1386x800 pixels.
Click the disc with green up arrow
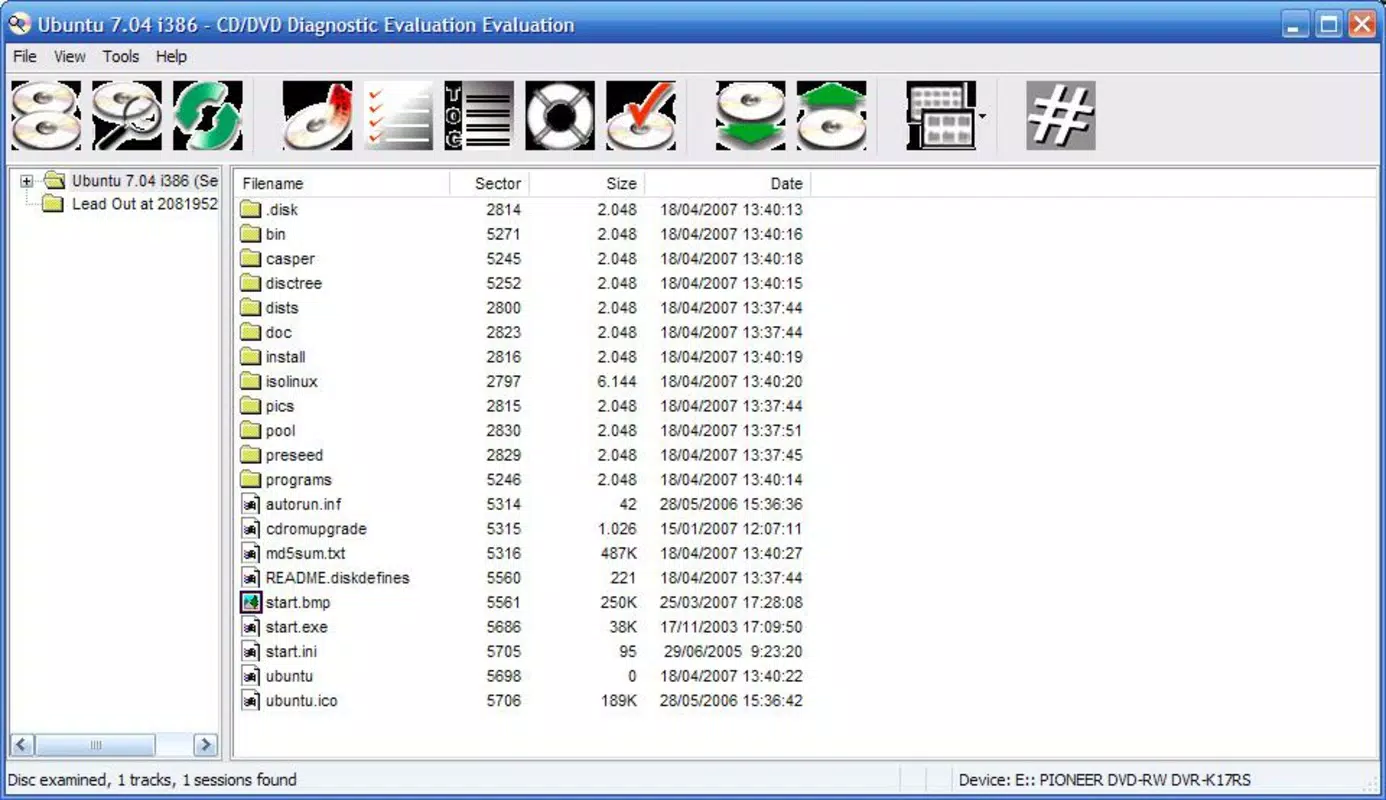[x=832, y=116]
